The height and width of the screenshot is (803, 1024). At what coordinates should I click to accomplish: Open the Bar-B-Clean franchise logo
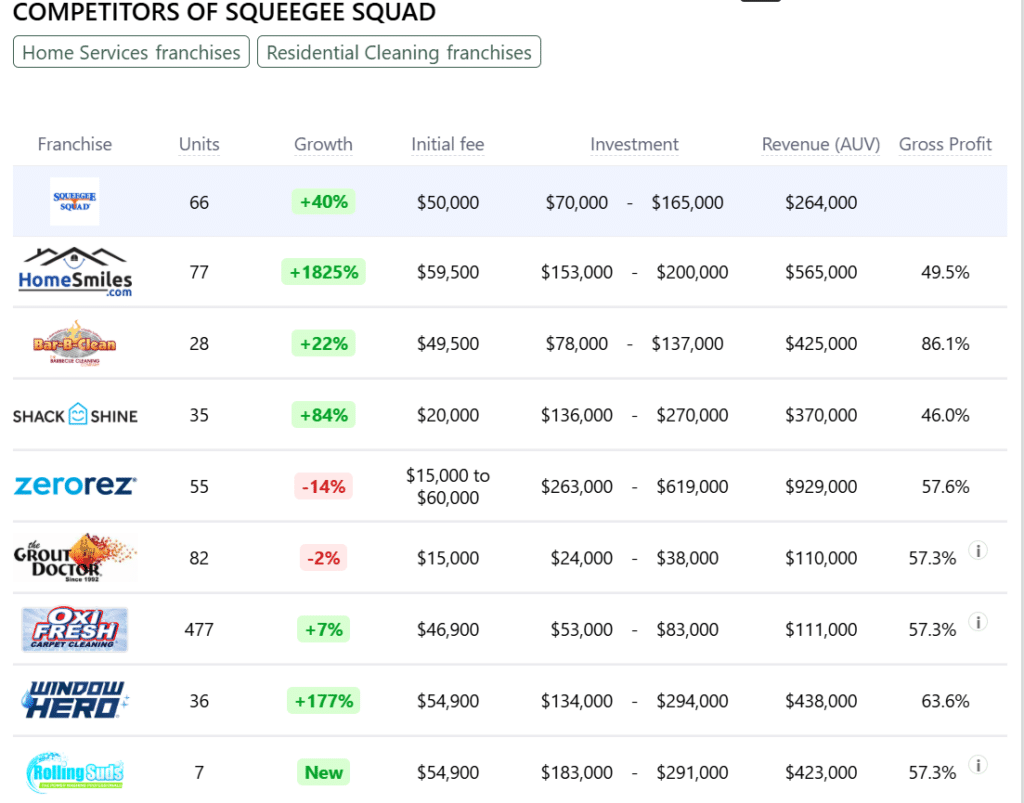tap(74, 343)
